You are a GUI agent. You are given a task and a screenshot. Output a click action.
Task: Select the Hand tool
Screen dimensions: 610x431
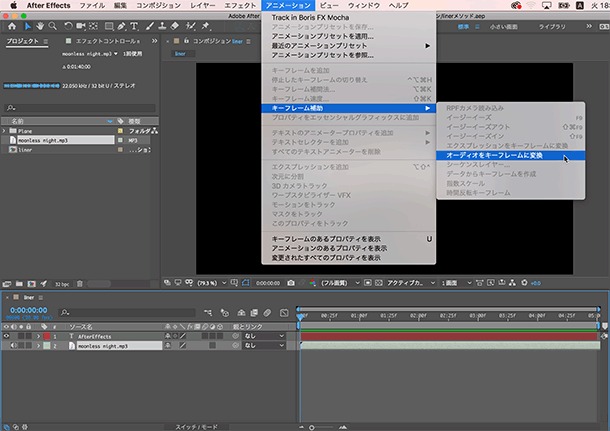coord(40,26)
